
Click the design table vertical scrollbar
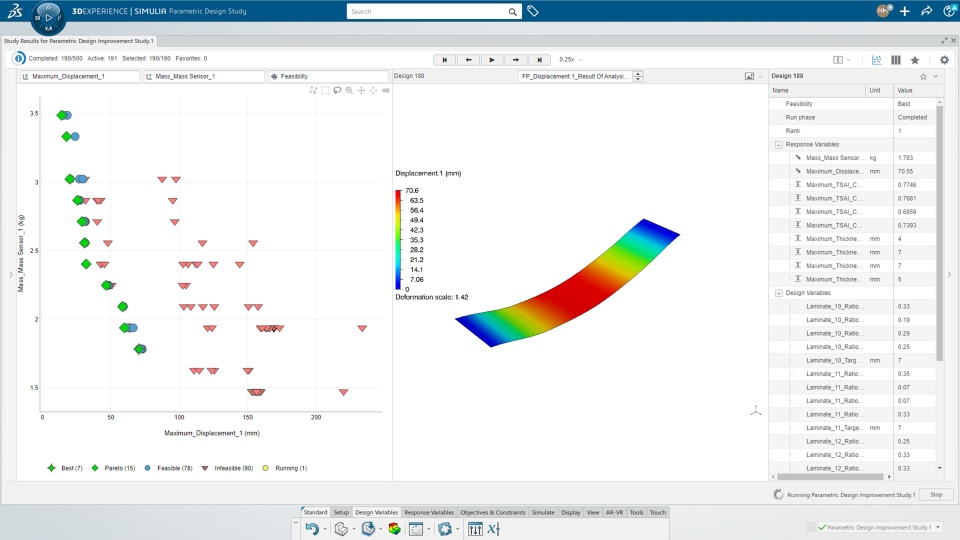pos(940,233)
